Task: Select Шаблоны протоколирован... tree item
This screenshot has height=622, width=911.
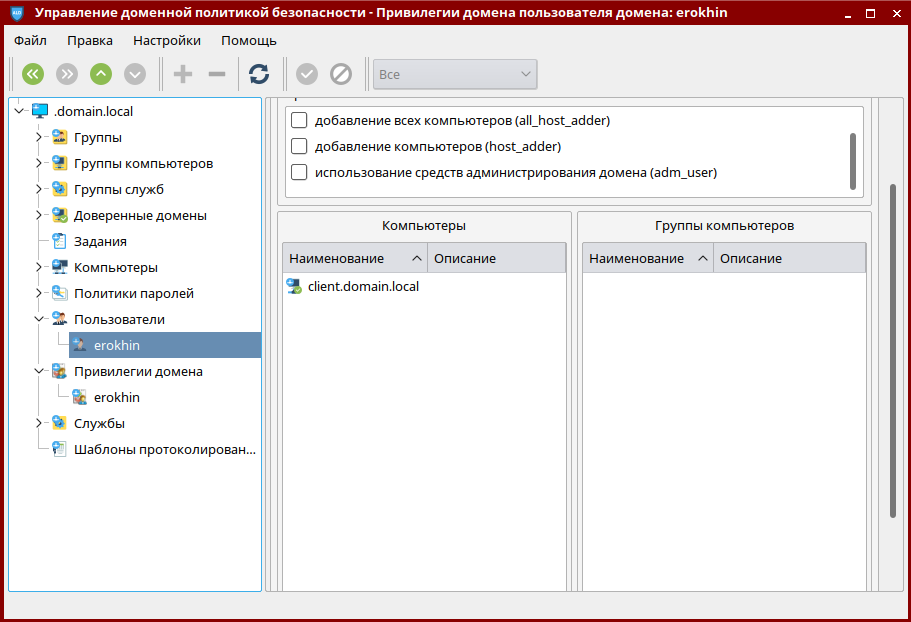Action: pyautogui.click(x=164, y=449)
